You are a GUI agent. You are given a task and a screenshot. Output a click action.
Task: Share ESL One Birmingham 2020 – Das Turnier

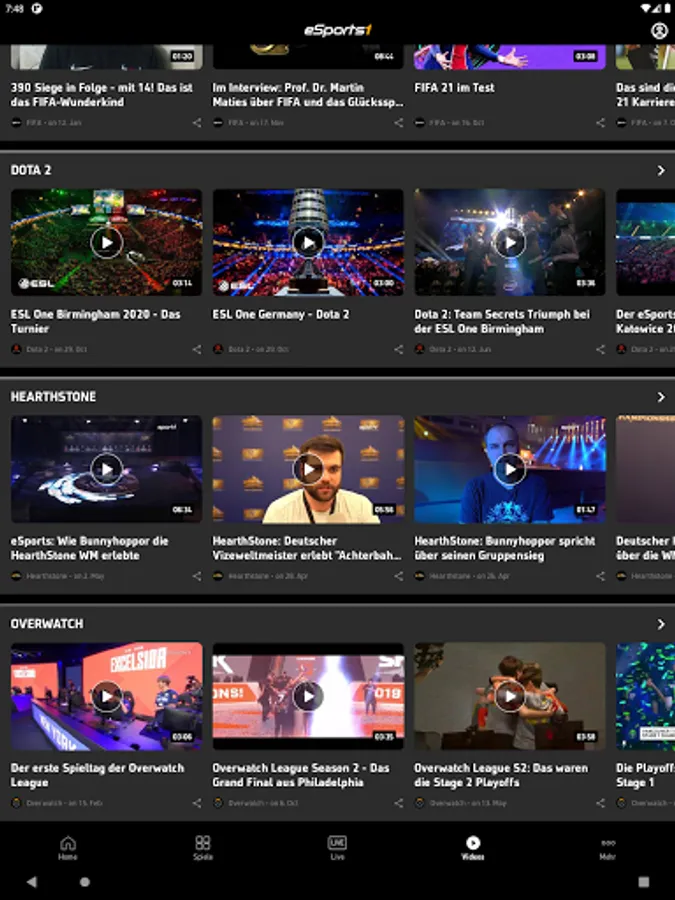coord(197,349)
